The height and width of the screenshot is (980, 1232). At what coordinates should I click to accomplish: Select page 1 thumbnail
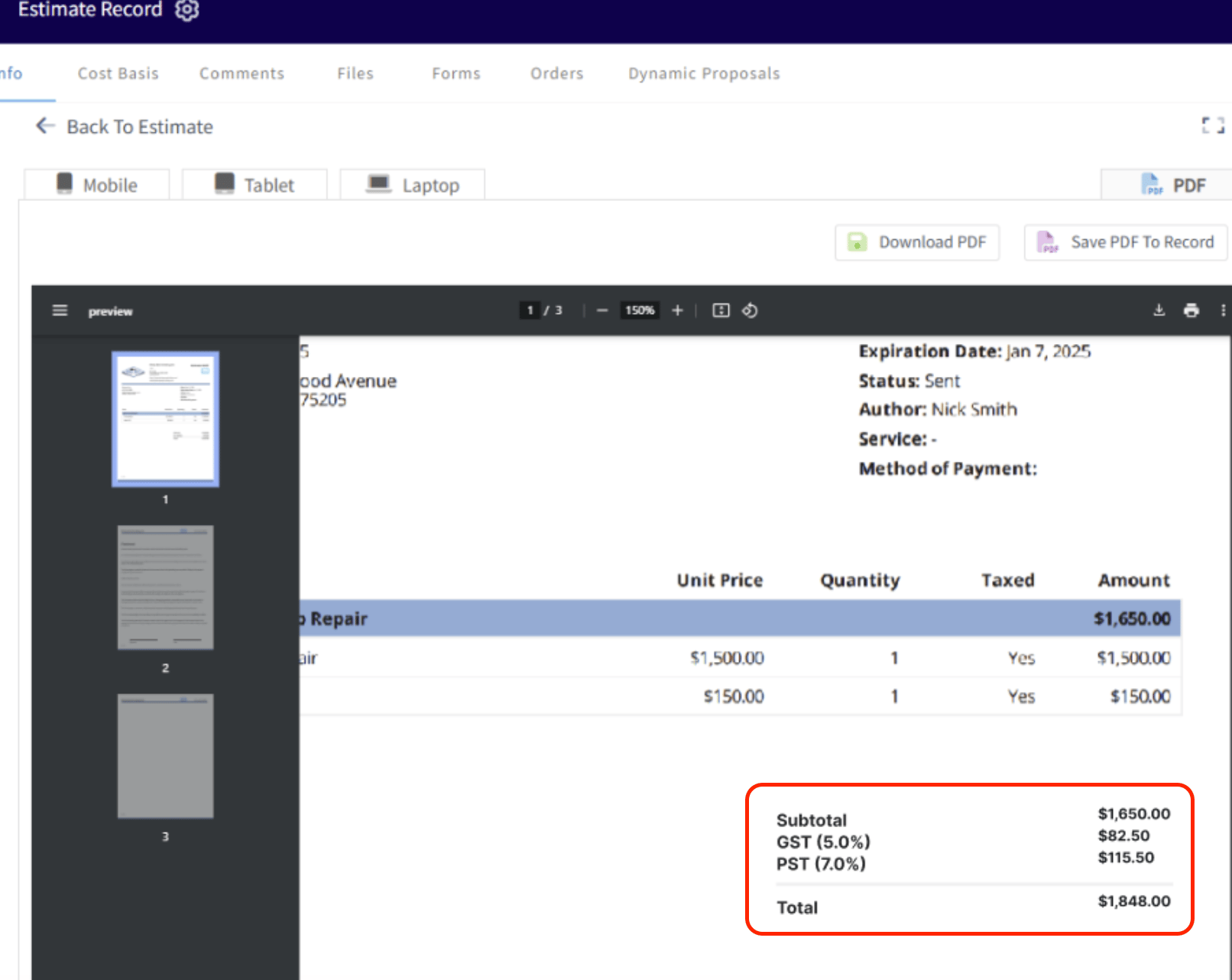[165, 419]
